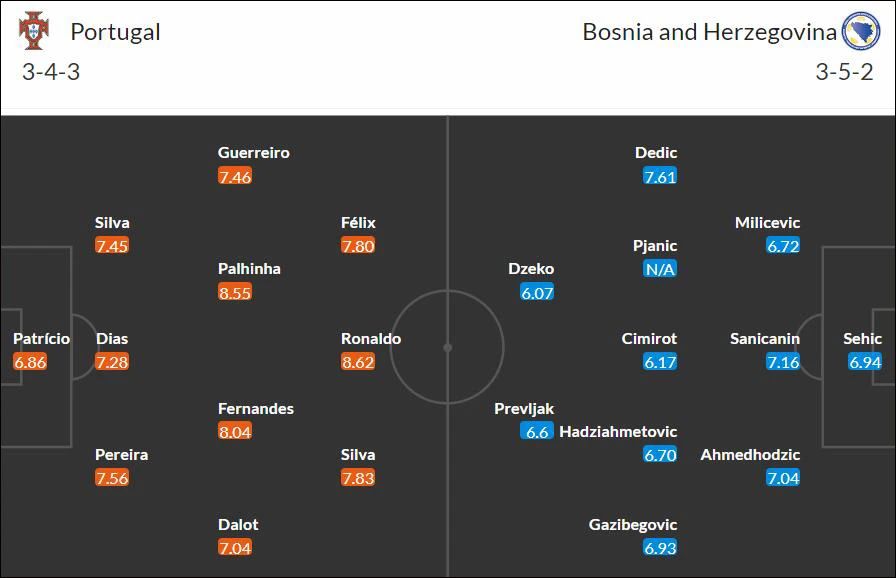Click Dzeko's 6.07 rating badge
This screenshot has width=896, height=578.
[537, 292]
